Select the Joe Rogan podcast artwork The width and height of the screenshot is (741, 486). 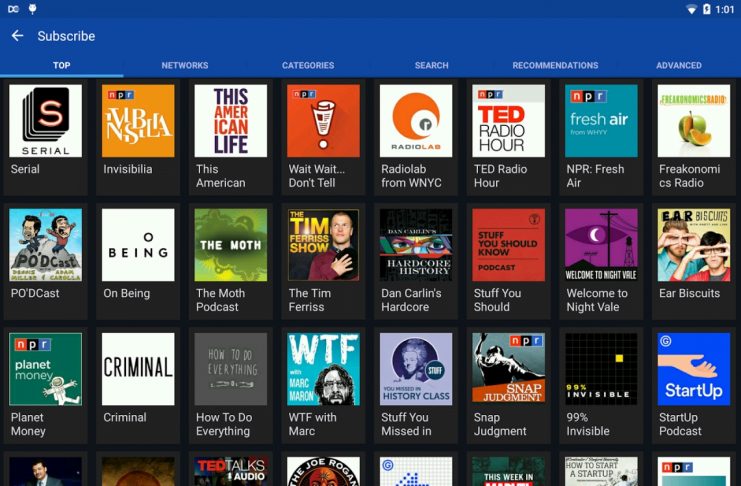pyautogui.click(x=323, y=471)
